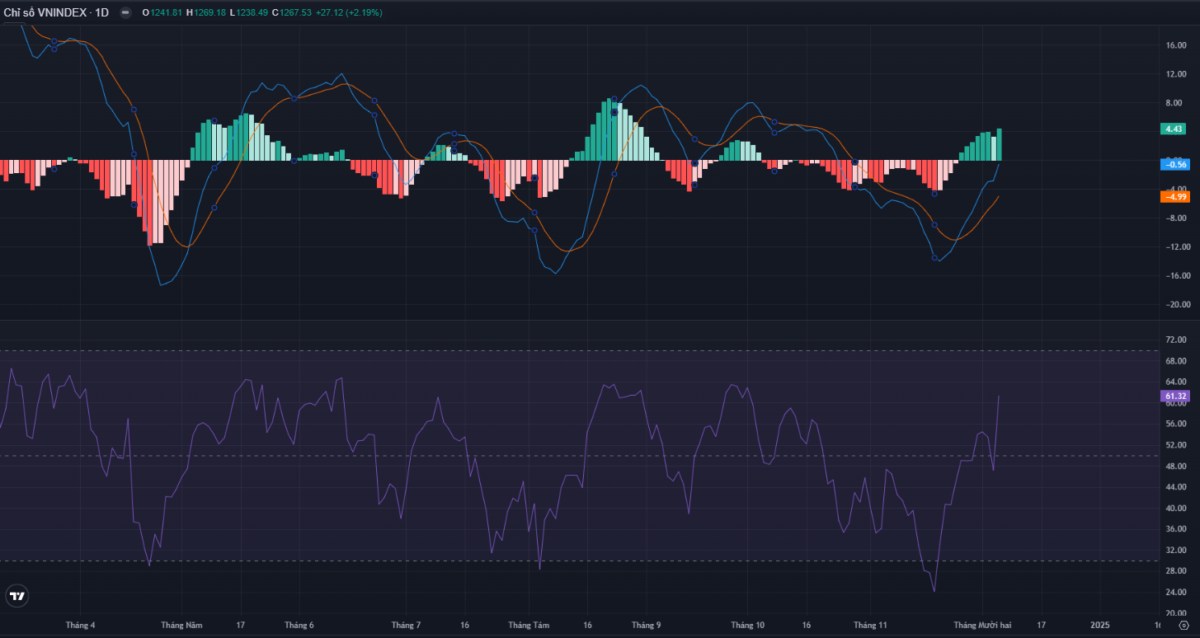Click the 28.00 RSI scale label

pos(1175,571)
